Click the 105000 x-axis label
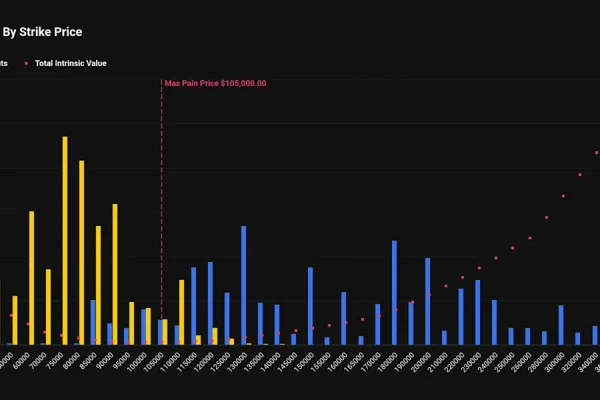The width and height of the screenshot is (600, 400). click(x=151, y=364)
